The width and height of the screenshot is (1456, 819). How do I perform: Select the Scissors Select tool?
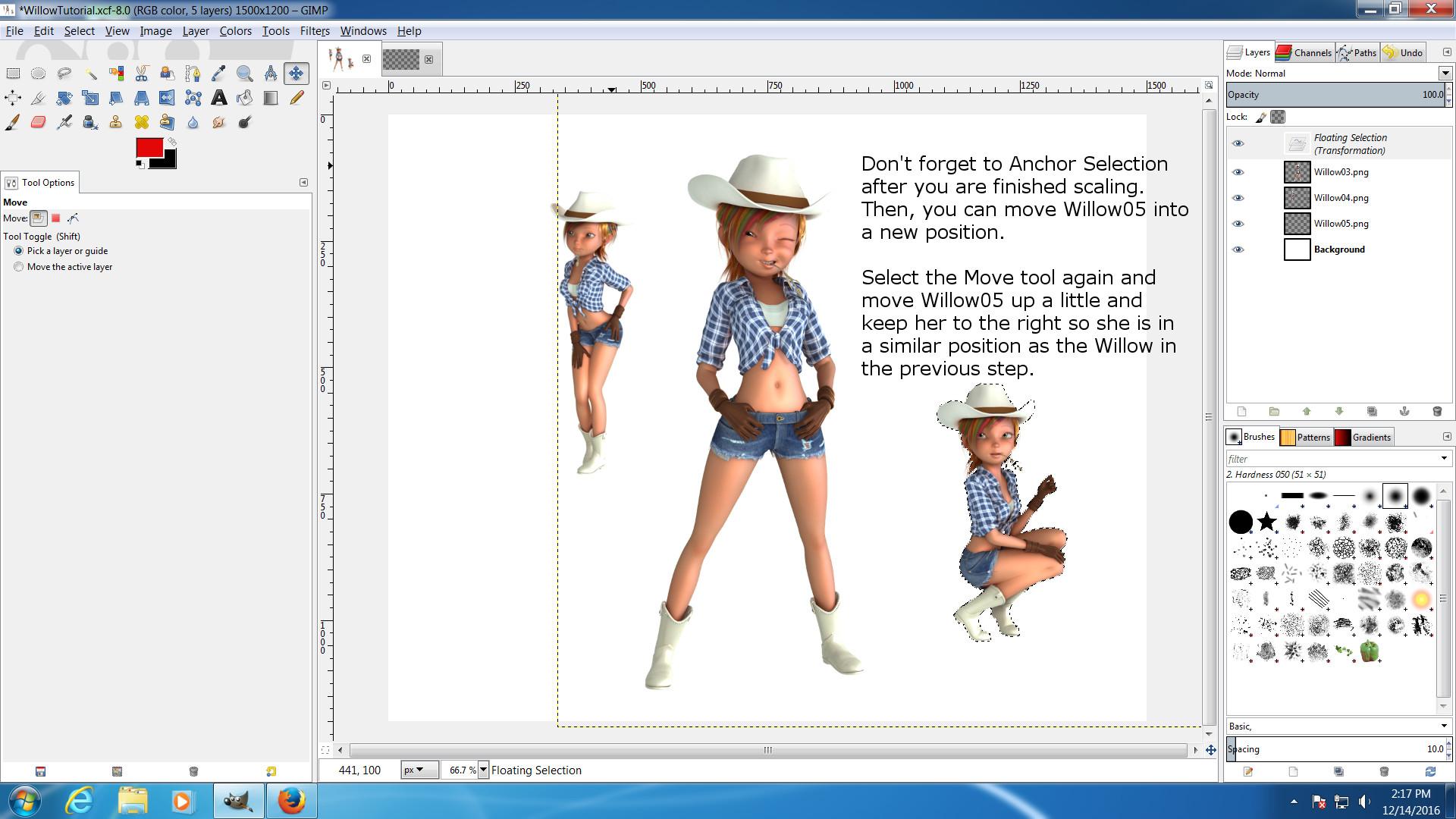tap(141, 74)
